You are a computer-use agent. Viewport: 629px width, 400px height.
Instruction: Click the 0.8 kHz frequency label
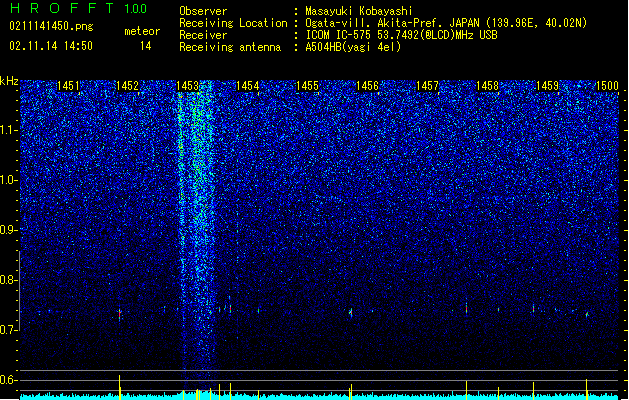(x=9, y=280)
